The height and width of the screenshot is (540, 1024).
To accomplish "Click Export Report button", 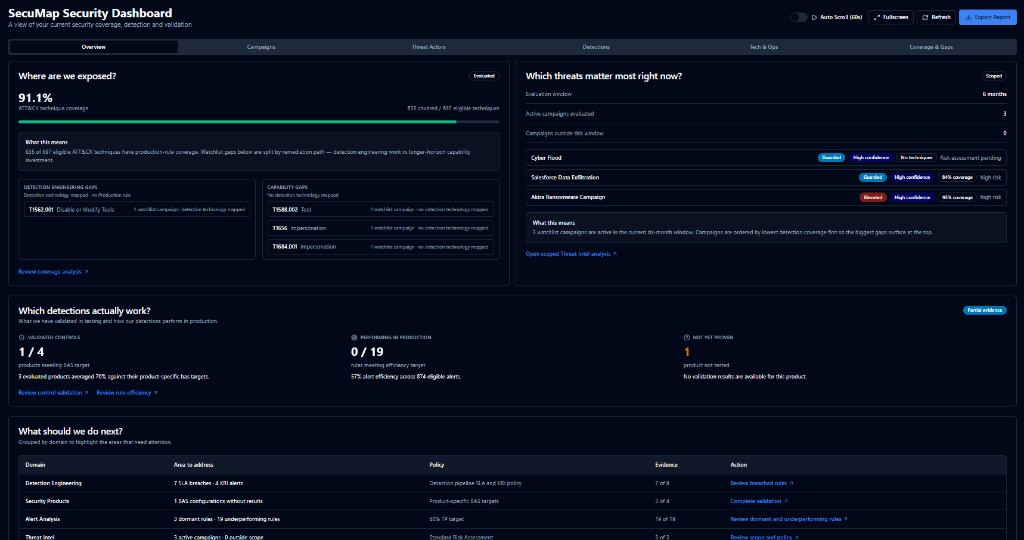I will click(987, 17).
